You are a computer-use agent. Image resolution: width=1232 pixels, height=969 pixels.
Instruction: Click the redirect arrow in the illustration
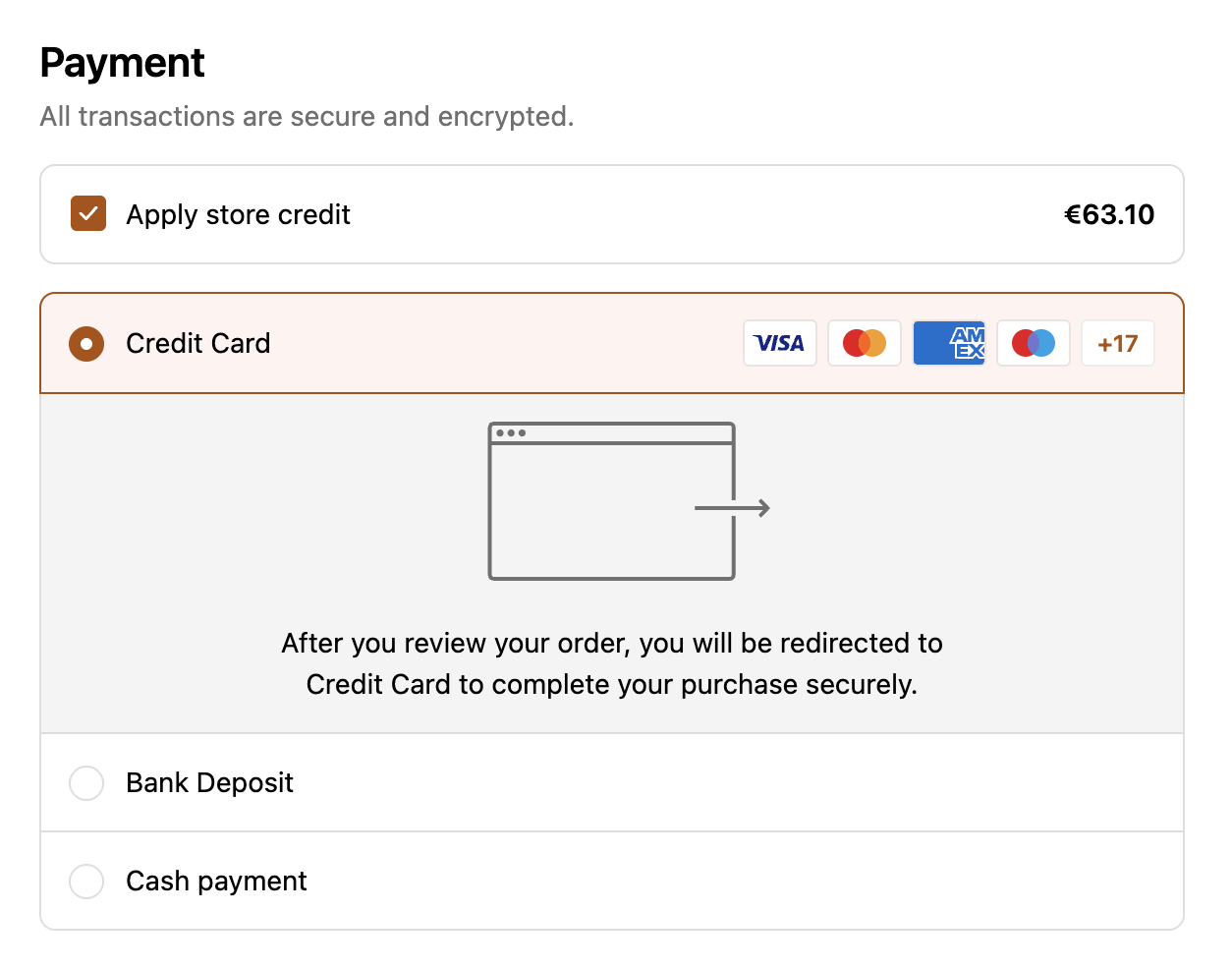(x=733, y=508)
